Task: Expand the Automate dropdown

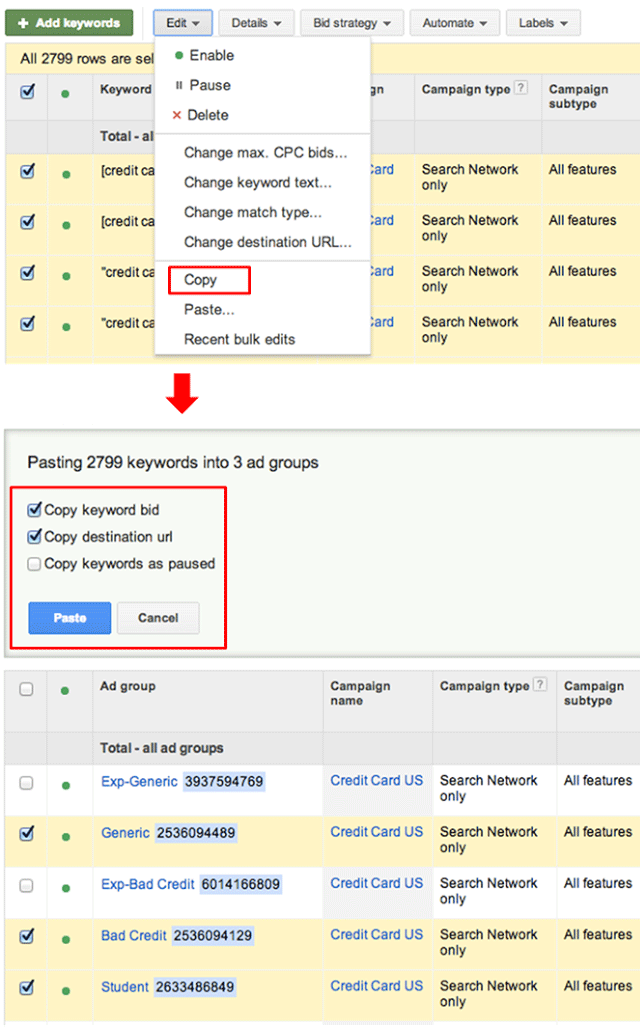Action: coord(455,22)
